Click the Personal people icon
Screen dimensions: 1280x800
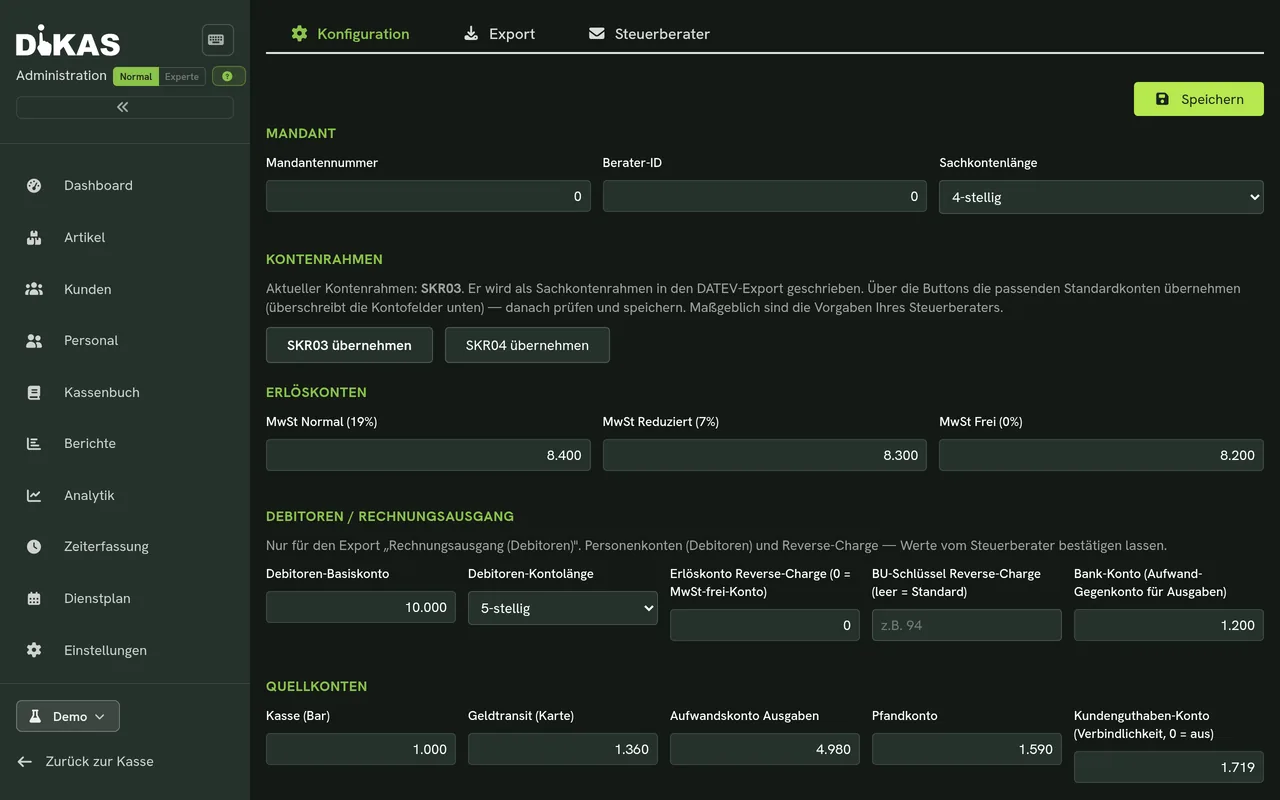pos(34,340)
